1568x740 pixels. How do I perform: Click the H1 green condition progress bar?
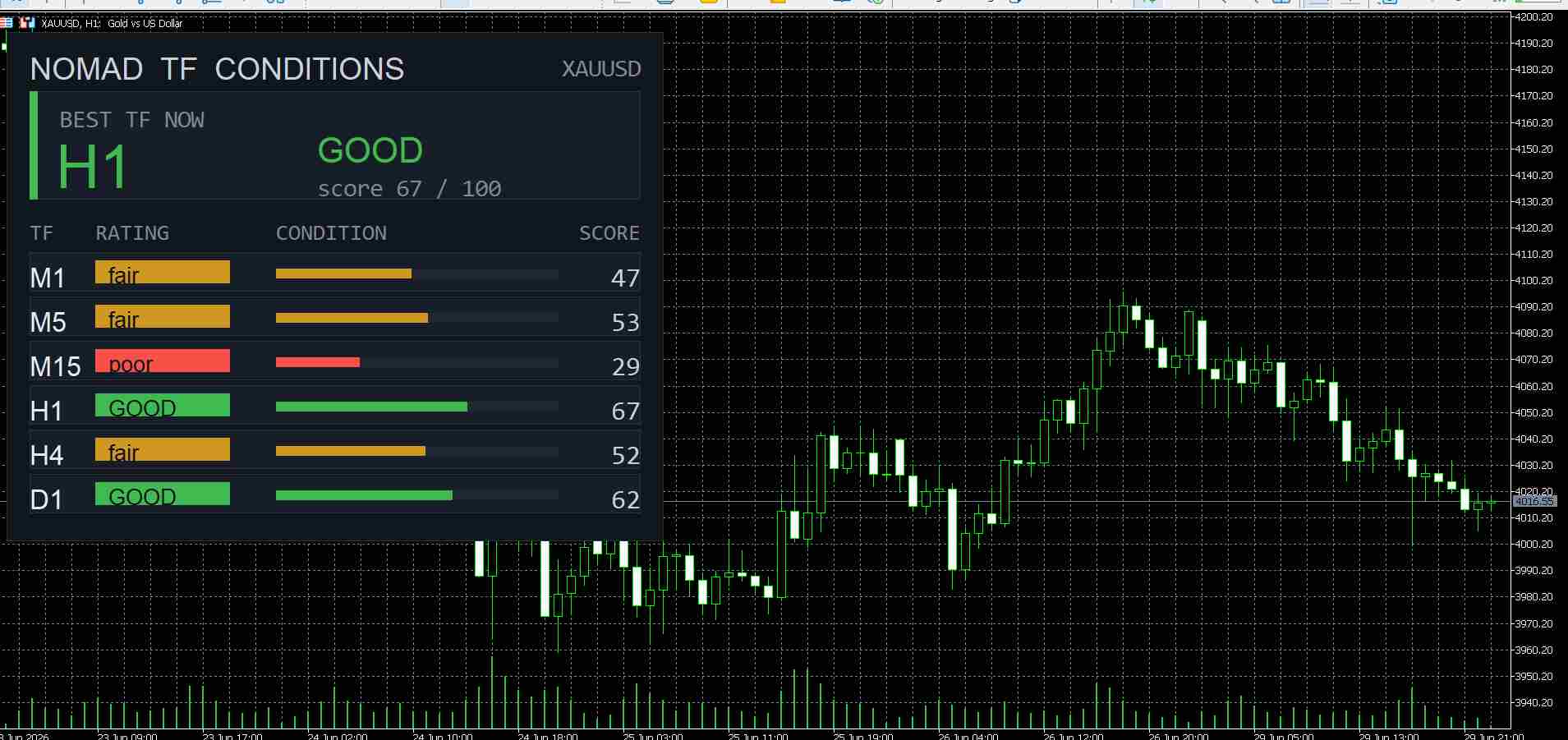tap(371, 407)
